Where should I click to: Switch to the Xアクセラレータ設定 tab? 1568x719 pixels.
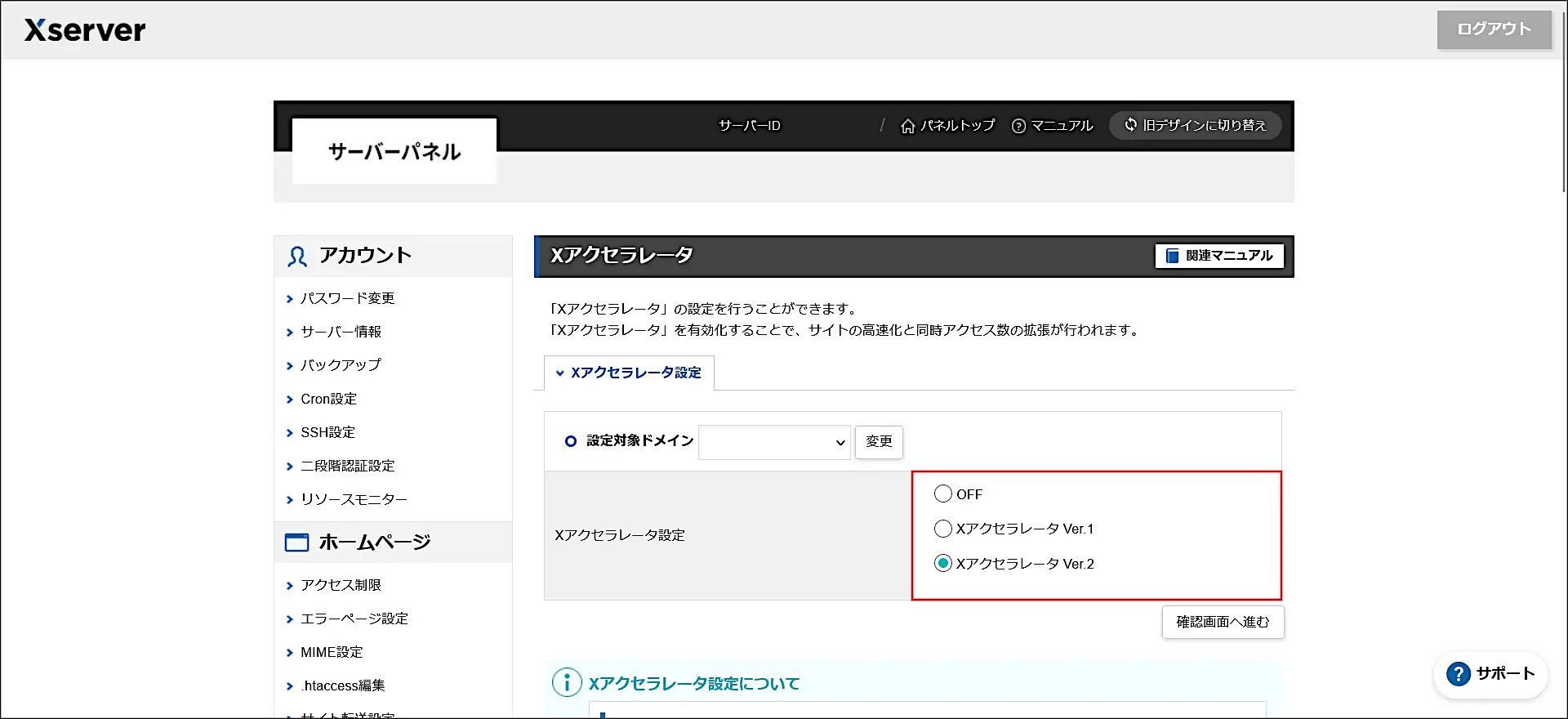click(x=635, y=373)
